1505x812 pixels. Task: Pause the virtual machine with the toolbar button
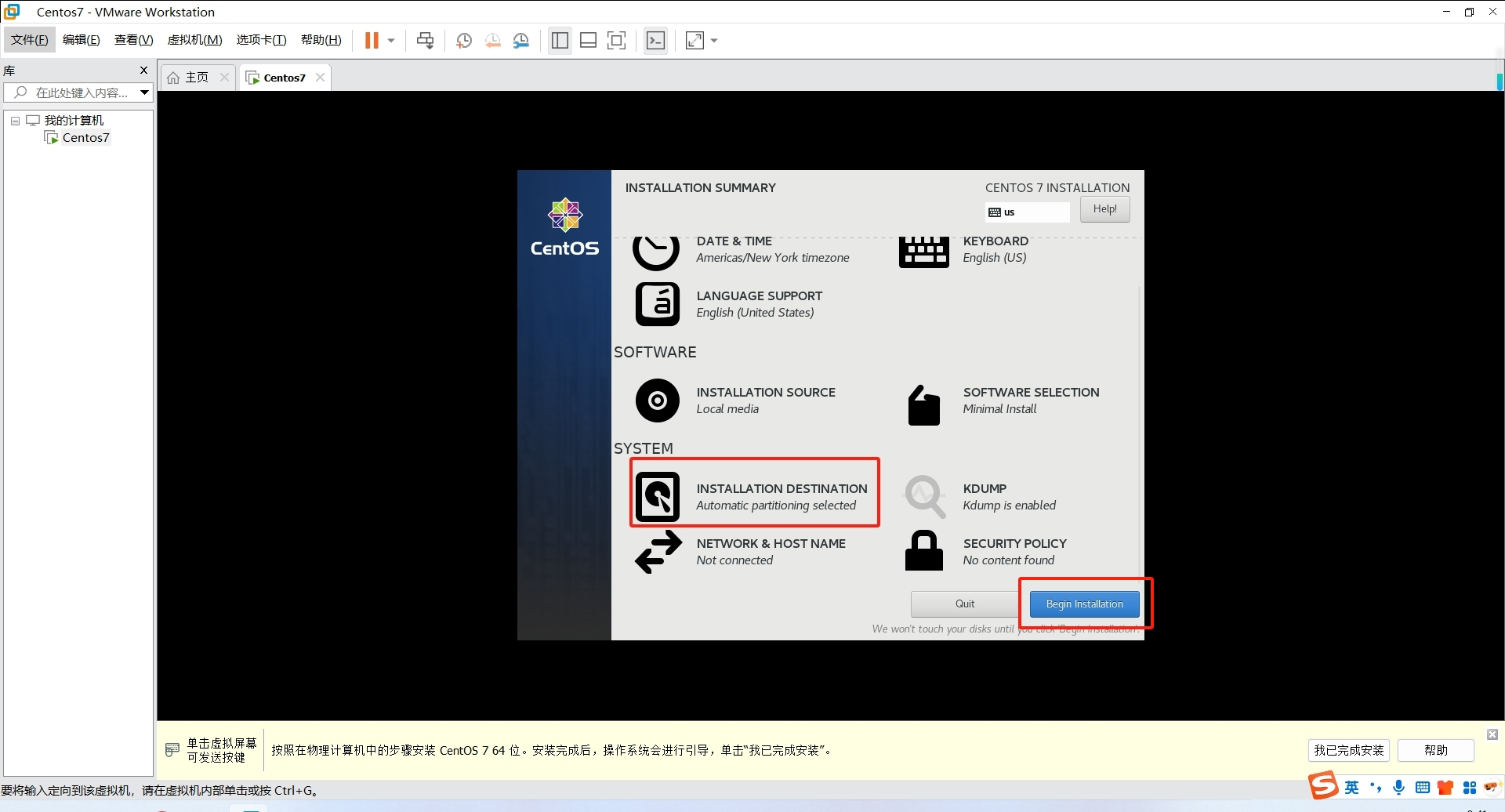(372, 41)
